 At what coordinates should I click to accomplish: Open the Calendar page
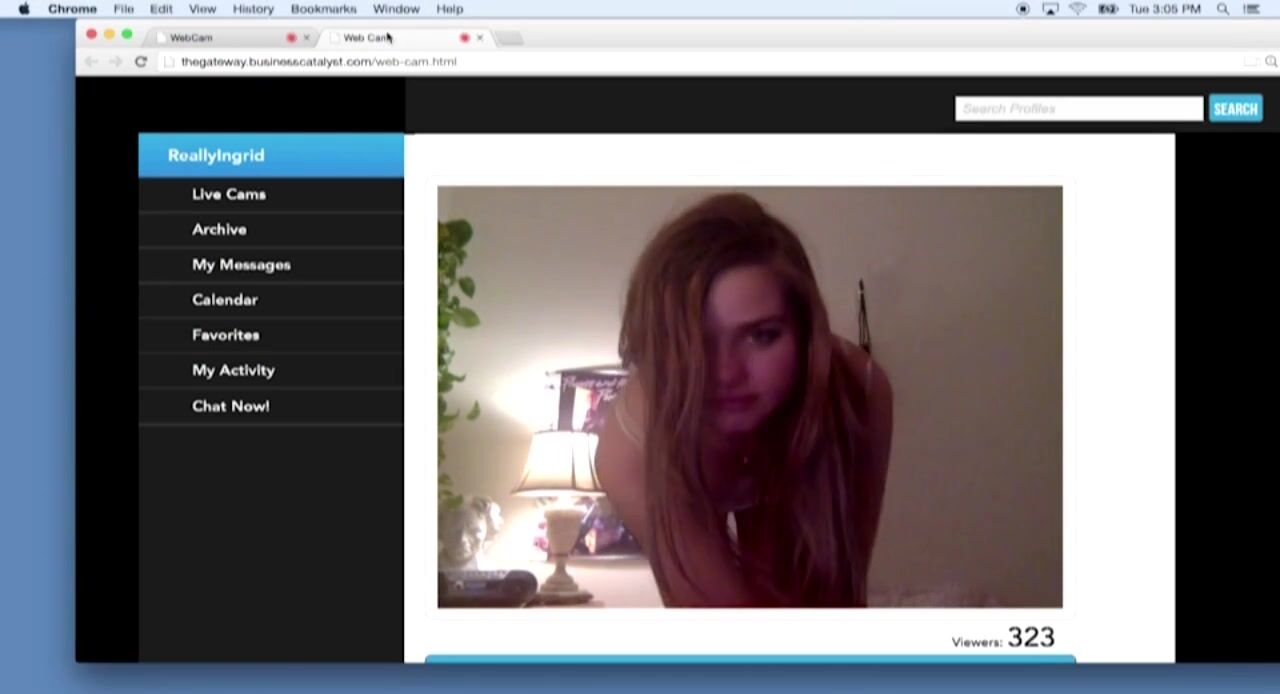(225, 300)
